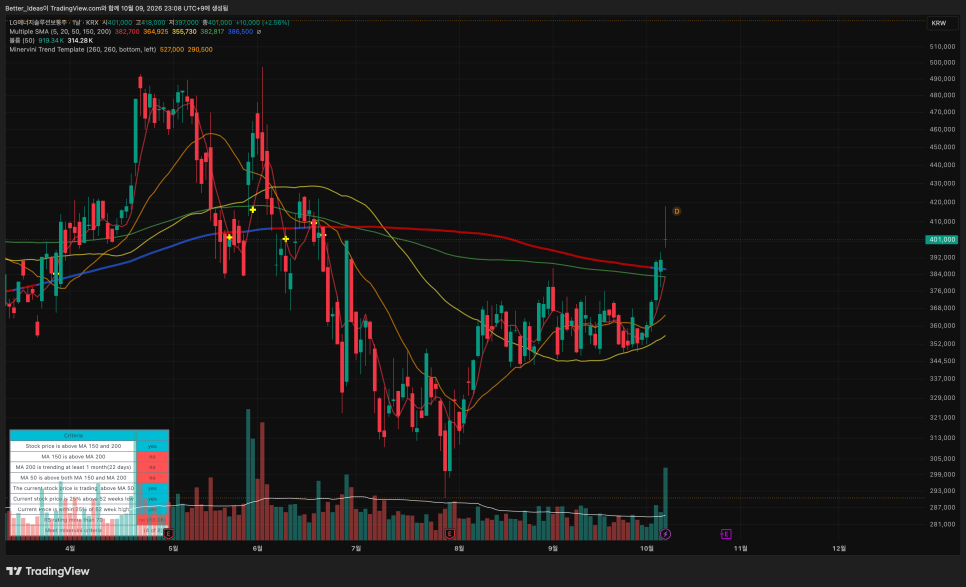Click the red E earnings marker beside Criteria table
Image resolution: width=966 pixels, height=587 pixels.
[168, 533]
